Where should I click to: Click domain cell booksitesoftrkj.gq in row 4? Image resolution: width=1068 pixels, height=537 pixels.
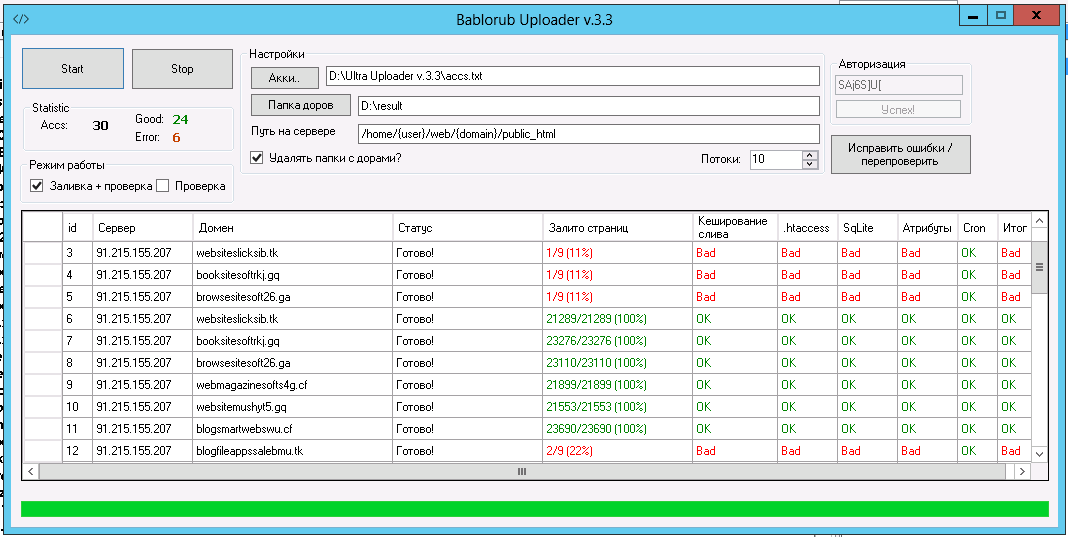[292, 275]
